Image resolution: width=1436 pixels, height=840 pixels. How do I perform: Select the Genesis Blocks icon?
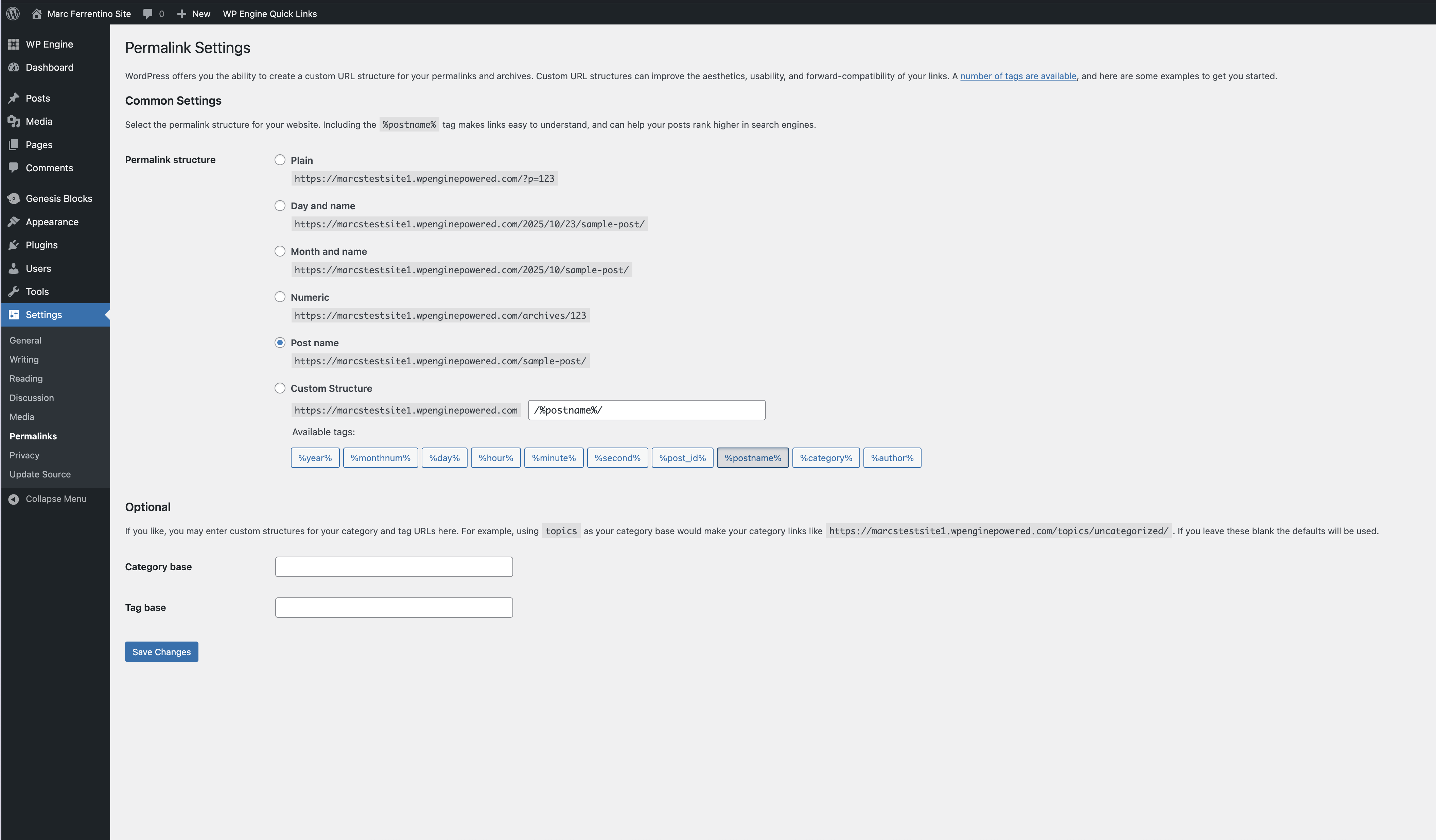[x=14, y=198]
